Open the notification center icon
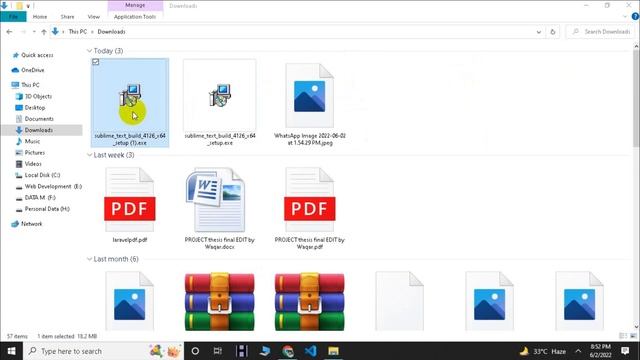The image size is (640, 360). pyautogui.click(x=625, y=351)
